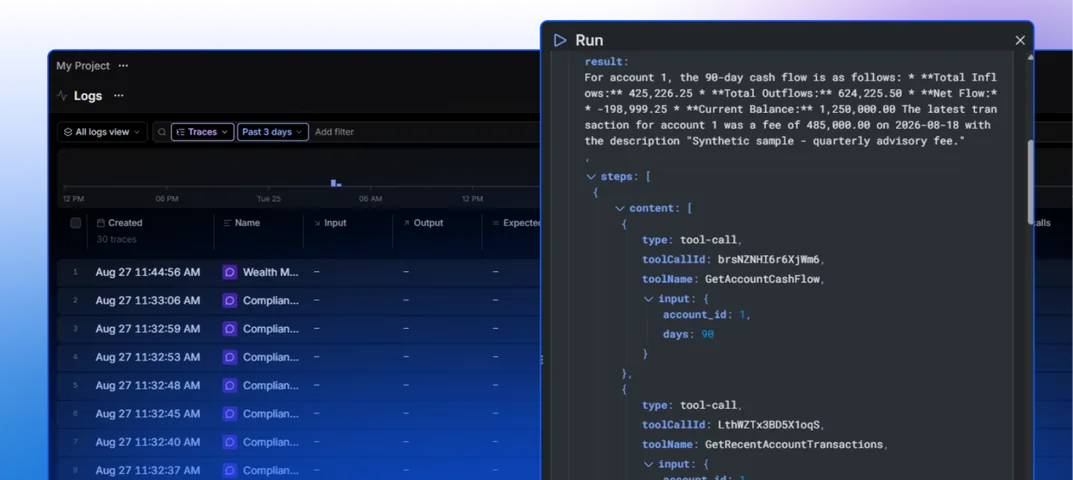Collapse the content array in Run panel
The height and width of the screenshot is (480, 1073).
(x=620, y=208)
